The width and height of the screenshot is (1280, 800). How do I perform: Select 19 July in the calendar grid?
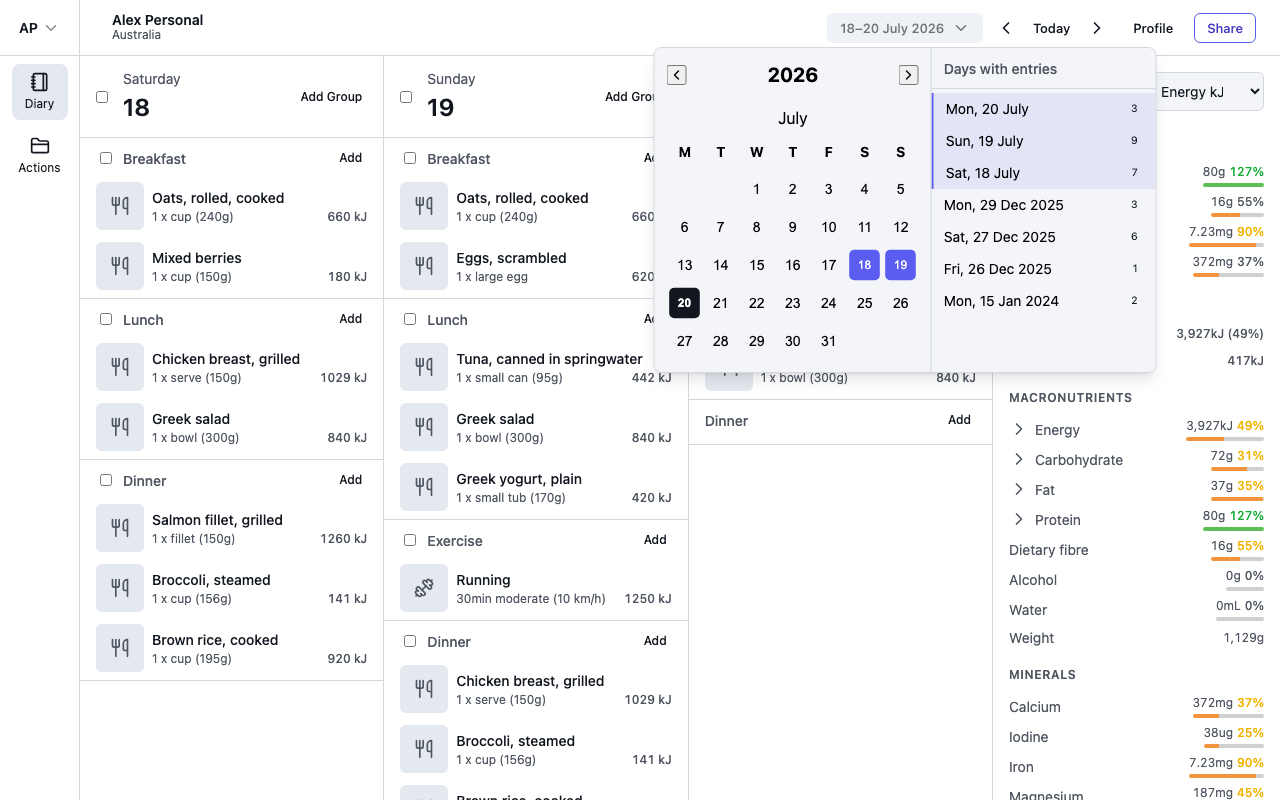(x=900, y=265)
